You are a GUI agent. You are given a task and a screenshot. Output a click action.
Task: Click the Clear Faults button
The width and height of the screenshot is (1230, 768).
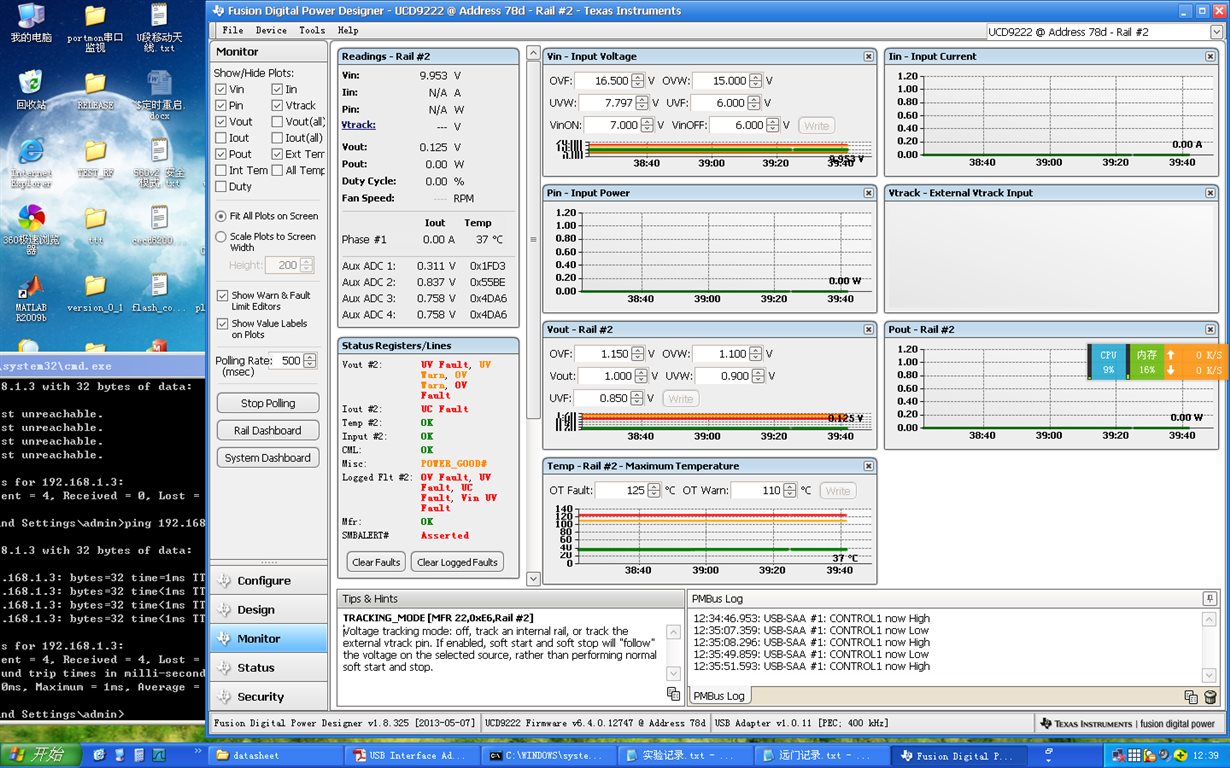(376, 562)
